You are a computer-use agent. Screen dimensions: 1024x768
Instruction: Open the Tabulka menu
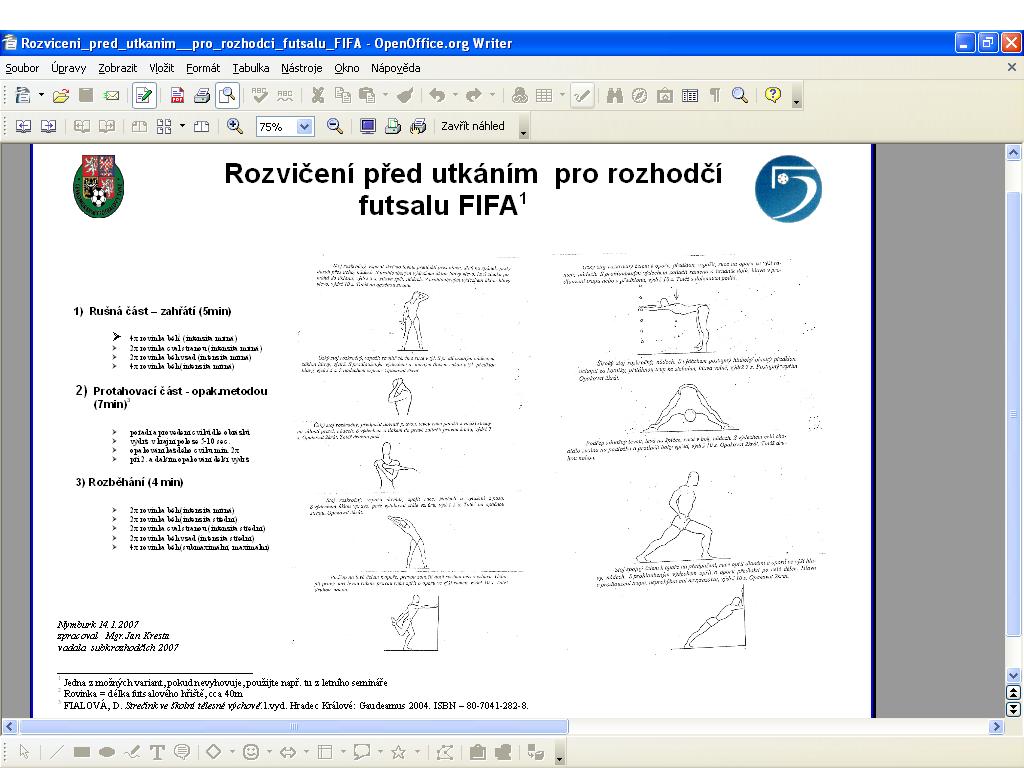click(x=251, y=68)
